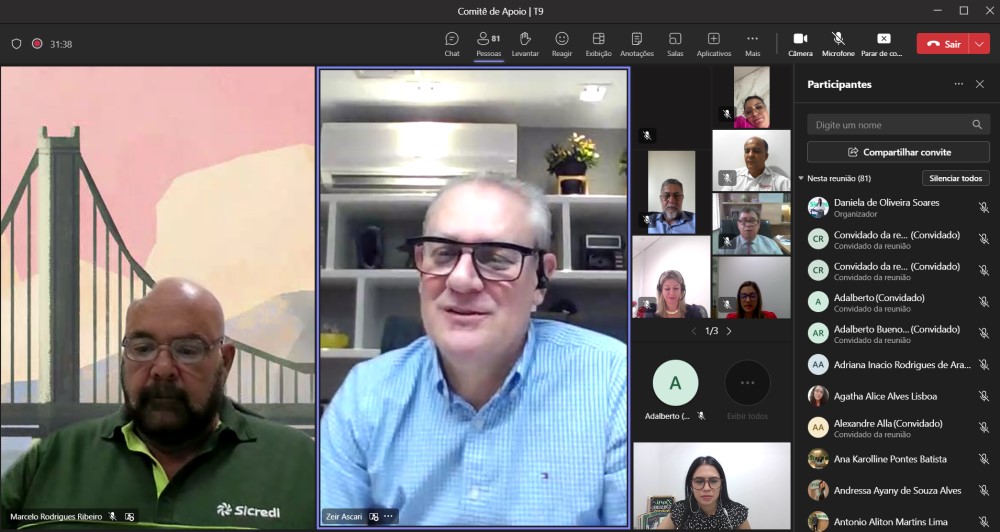Image resolution: width=1000 pixels, height=532 pixels.
Task: Open the Aplicativos apps menu
Action: (713, 43)
